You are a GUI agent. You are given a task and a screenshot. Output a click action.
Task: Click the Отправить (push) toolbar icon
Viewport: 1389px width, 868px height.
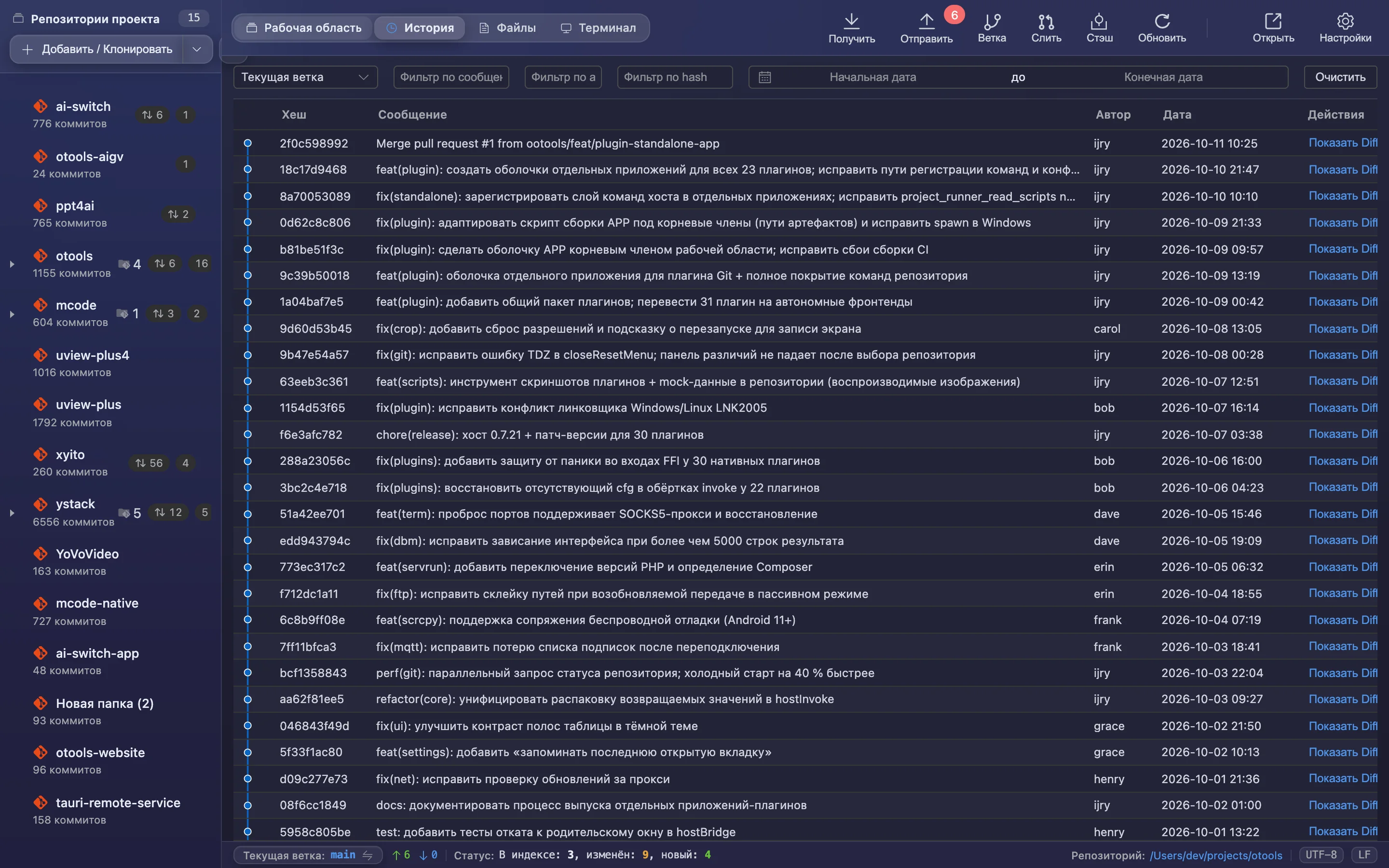point(926,21)
